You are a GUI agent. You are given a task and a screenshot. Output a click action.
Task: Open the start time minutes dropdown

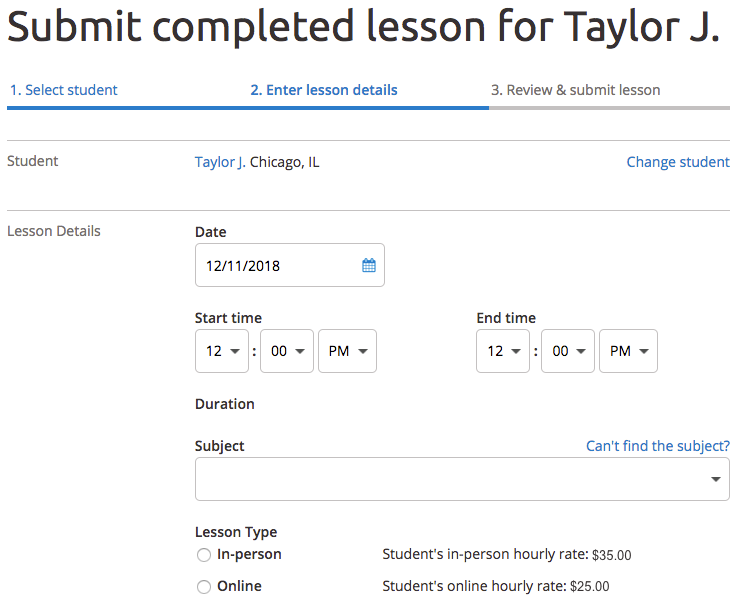286,352
